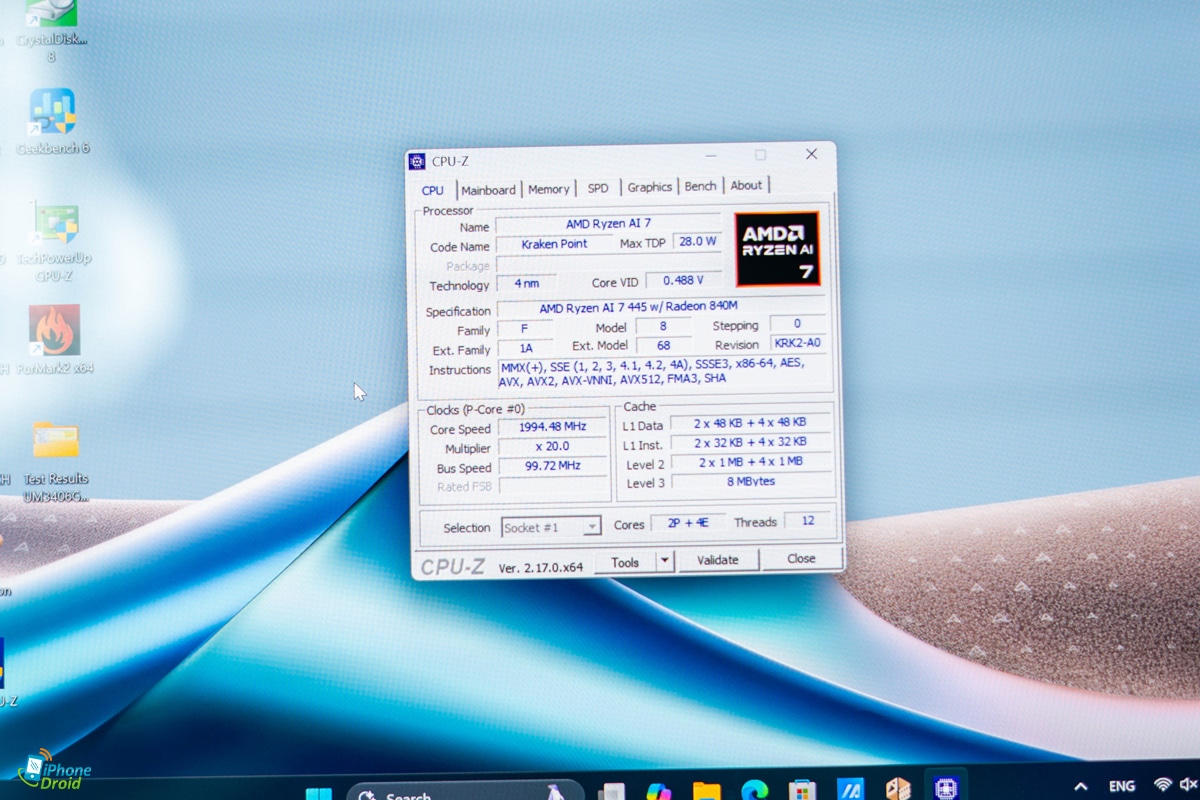Open the Geekbench 6 desktop shortcut
The image size is (1200, 800).
pyautogui.click(x=52, y=112)
